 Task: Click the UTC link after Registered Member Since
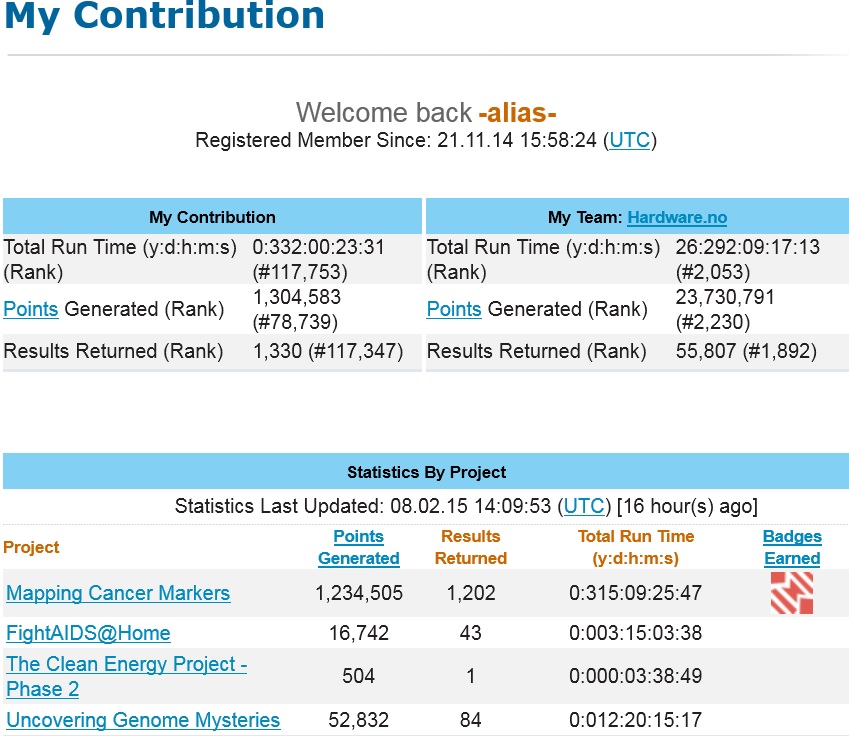(x=630, y=140)
